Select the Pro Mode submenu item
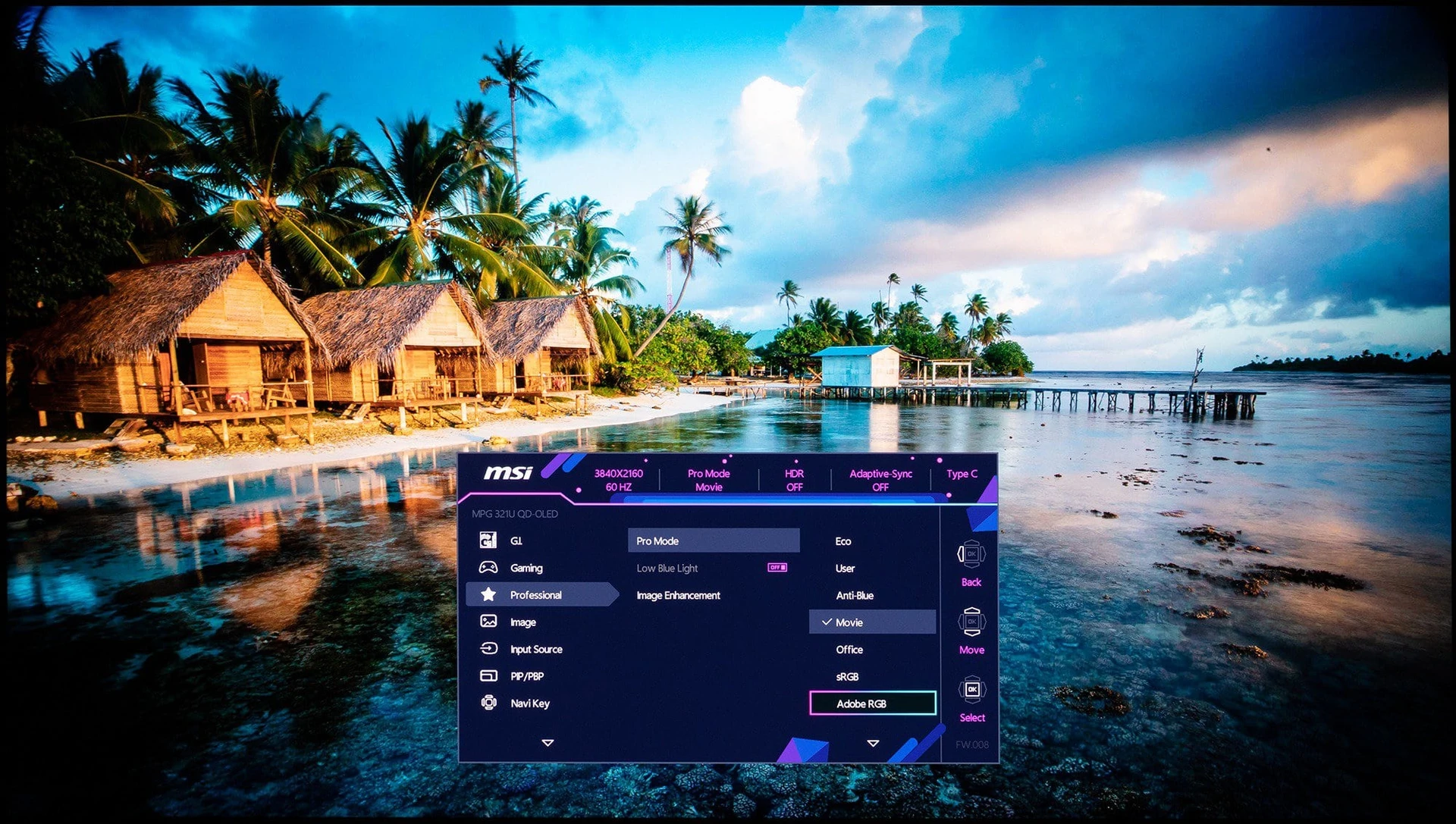1456x824 pixels. [714, 540]
